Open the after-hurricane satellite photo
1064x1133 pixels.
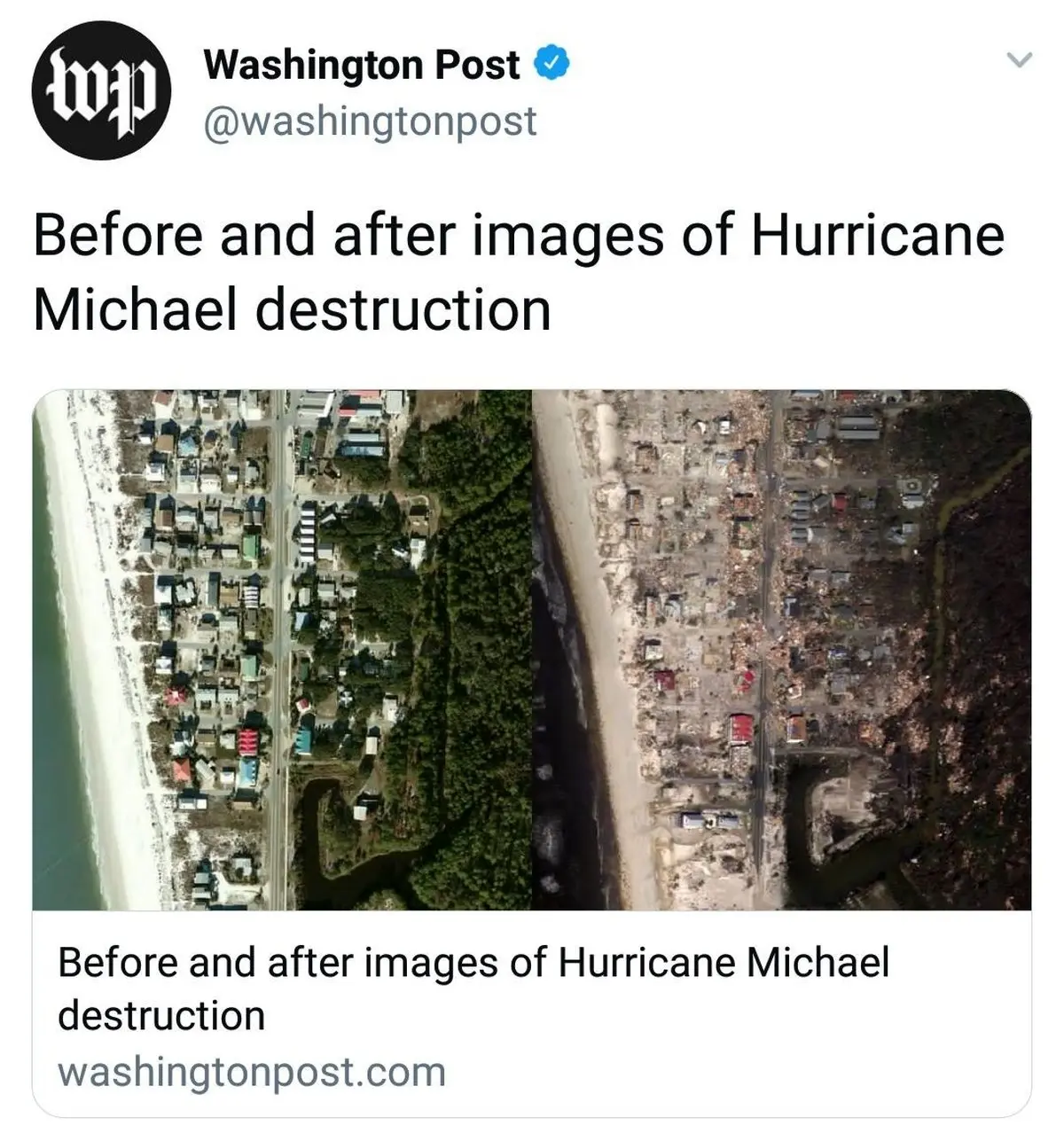781,650
